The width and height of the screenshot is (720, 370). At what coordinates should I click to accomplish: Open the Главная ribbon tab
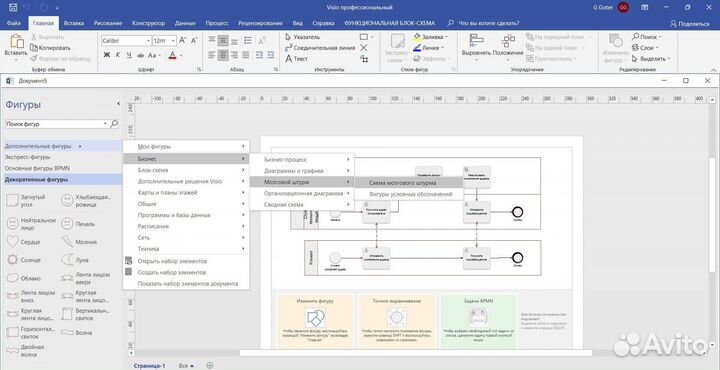point(44,23)
